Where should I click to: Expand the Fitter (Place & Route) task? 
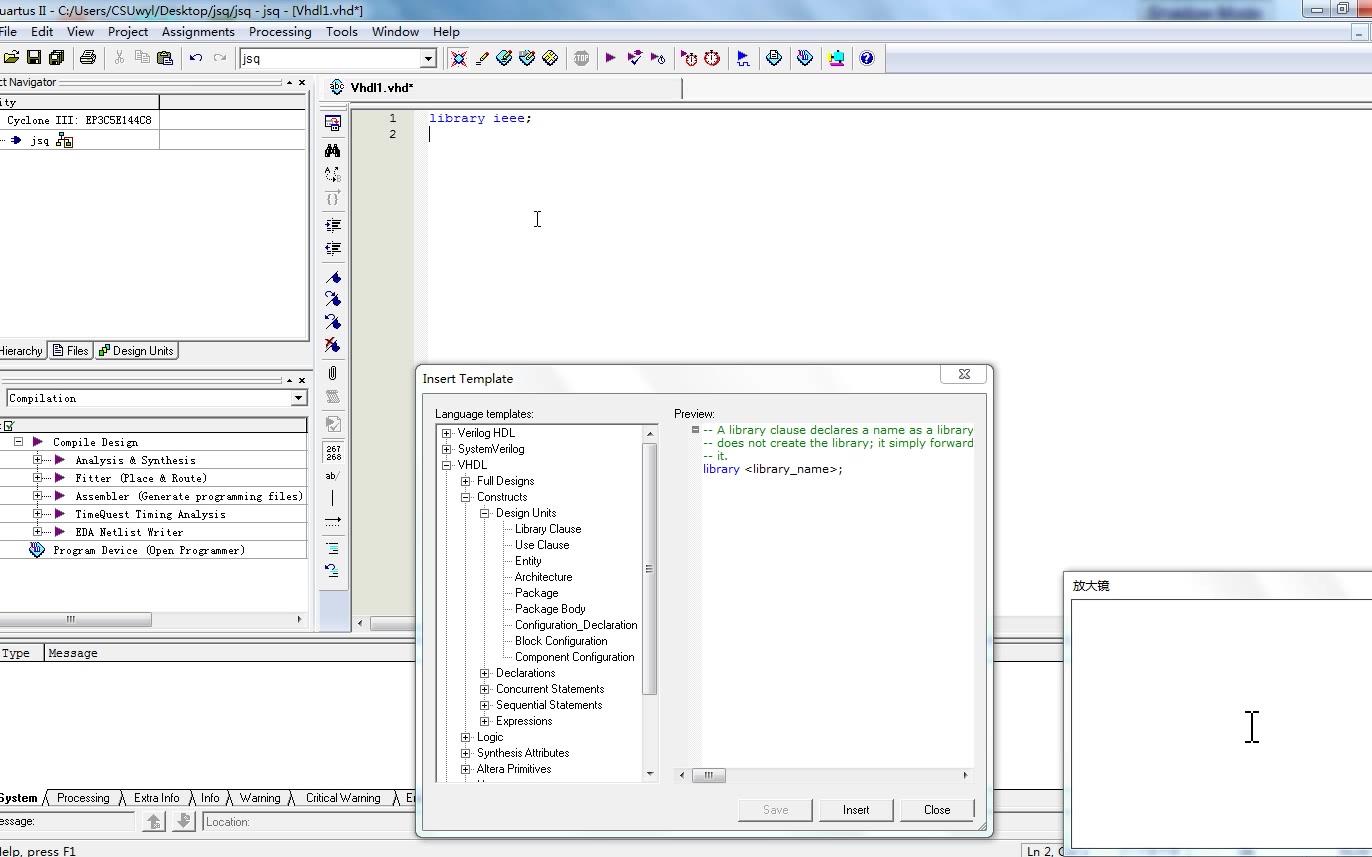[38, 478]
